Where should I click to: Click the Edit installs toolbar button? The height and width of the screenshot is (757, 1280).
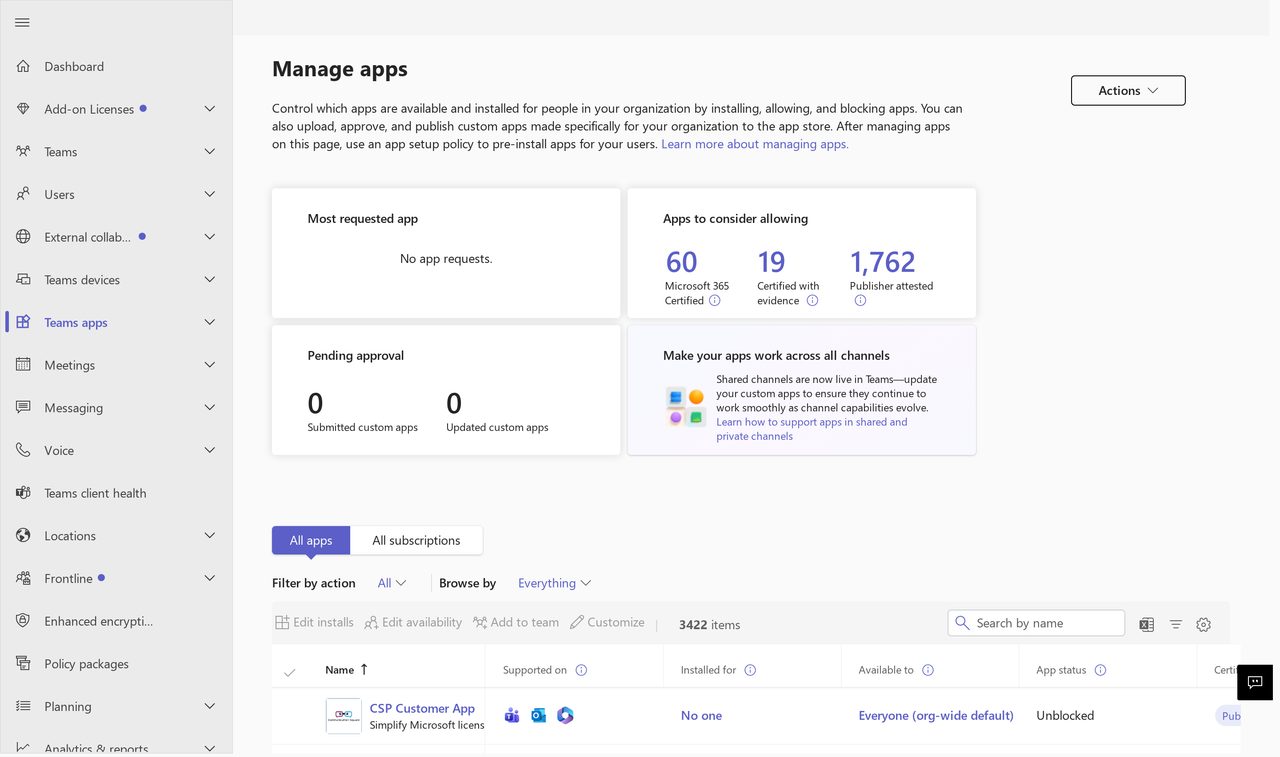pyautogui.click(x=314, y=622)
